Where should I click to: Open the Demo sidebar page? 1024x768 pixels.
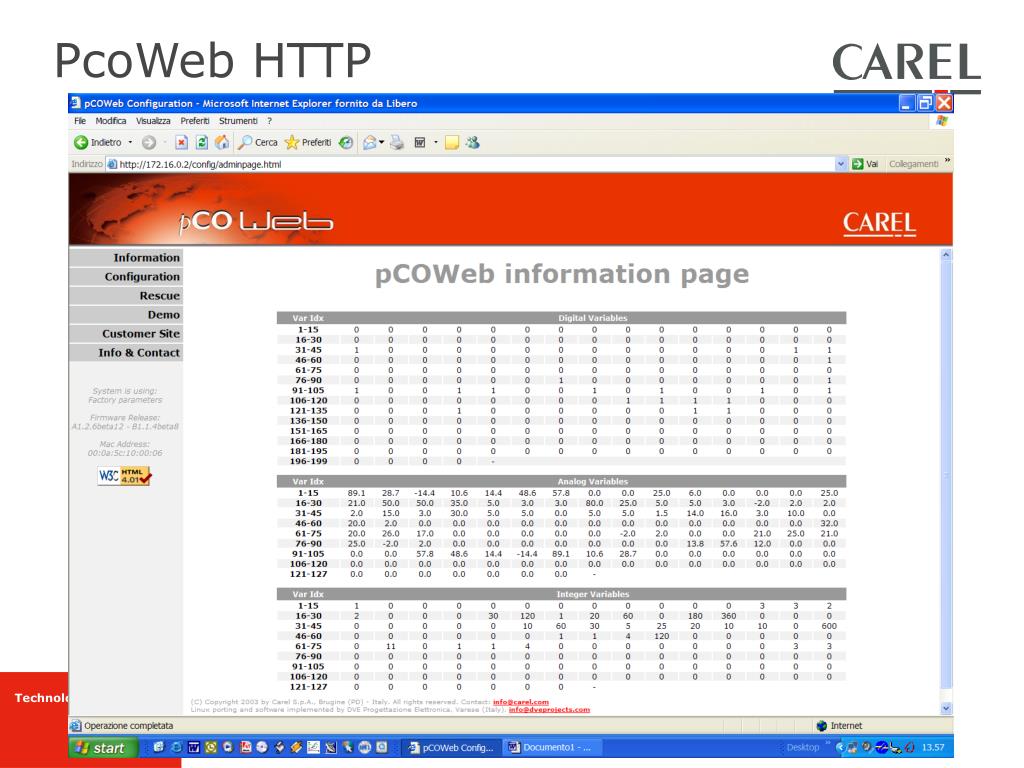pyautogui.click(x=126, y=315)
